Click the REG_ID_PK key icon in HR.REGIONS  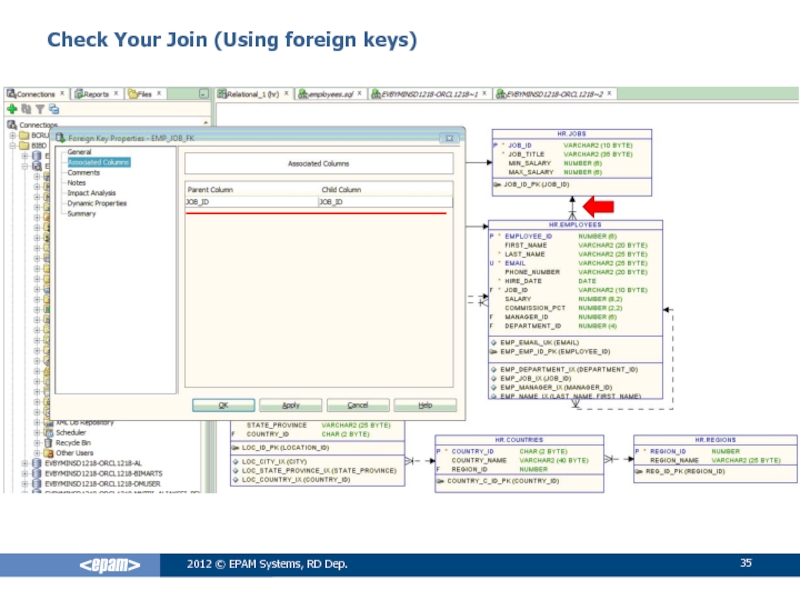click(x=639, y=471)
